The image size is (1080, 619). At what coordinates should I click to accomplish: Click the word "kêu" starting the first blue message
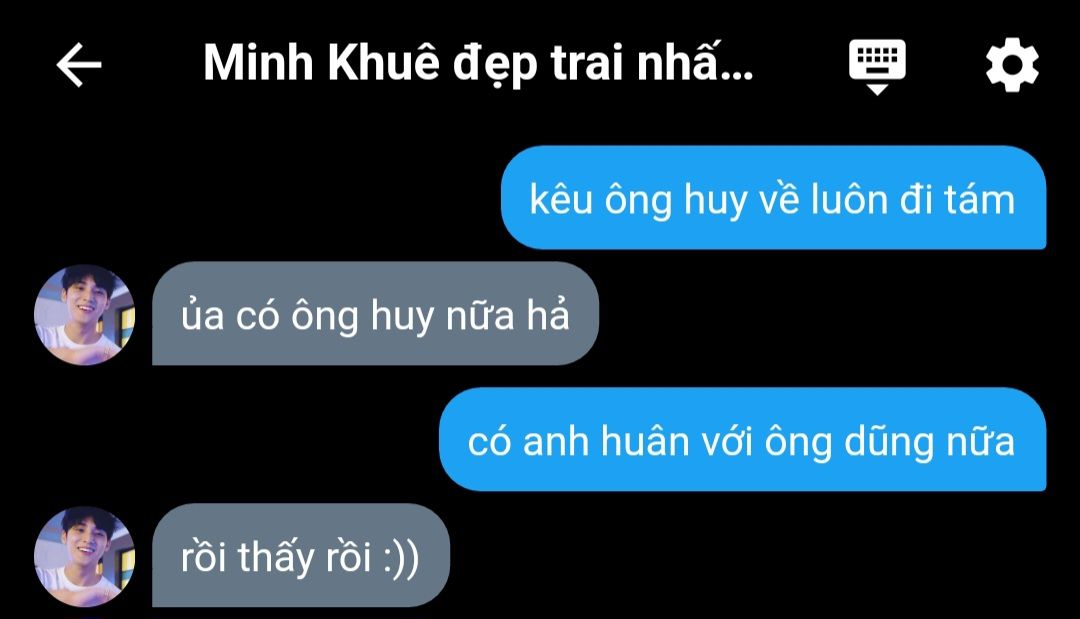tap(561, 200)
